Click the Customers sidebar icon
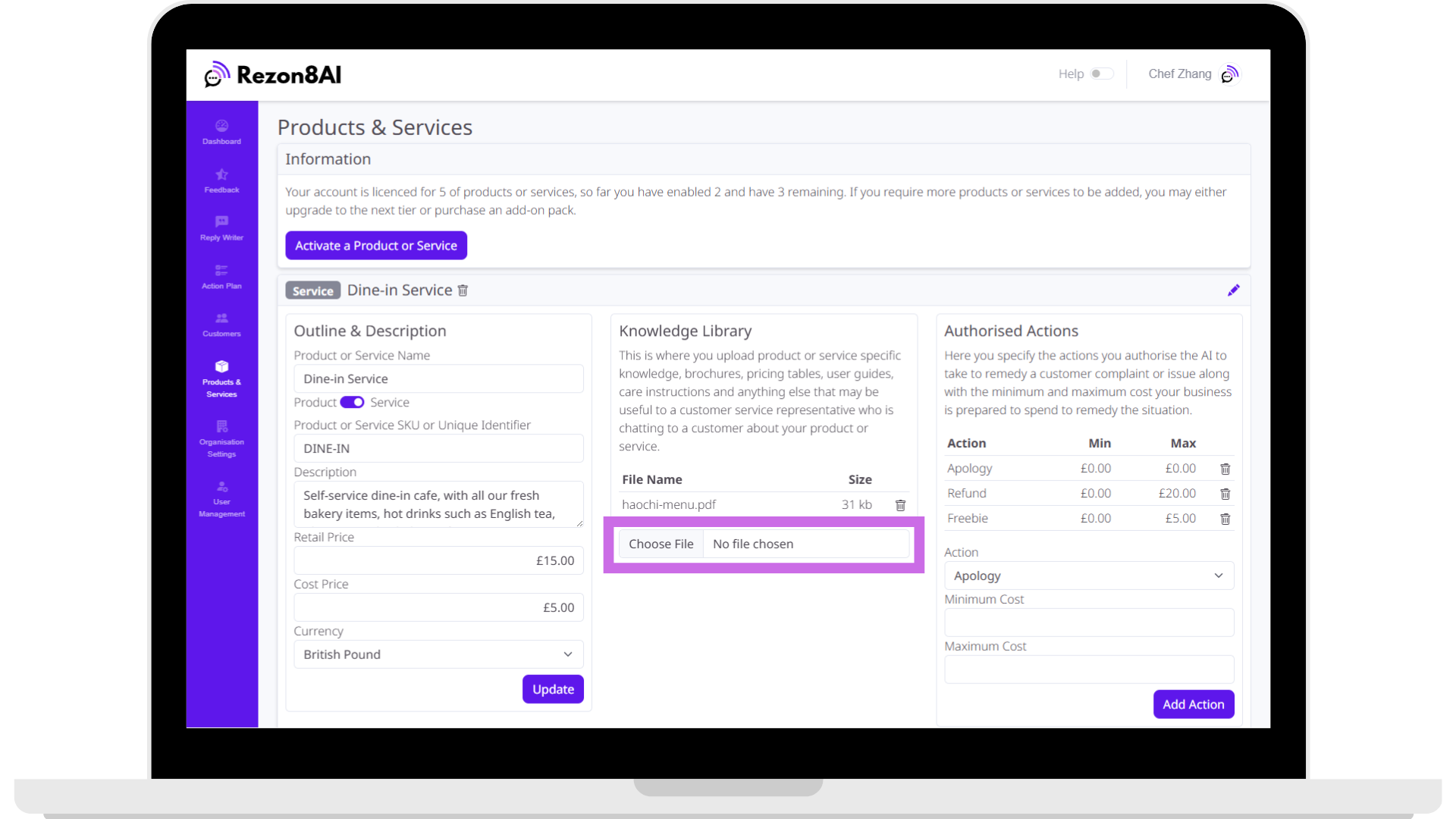Viewport: 1456px width, 819px height. tap(221, 318)
